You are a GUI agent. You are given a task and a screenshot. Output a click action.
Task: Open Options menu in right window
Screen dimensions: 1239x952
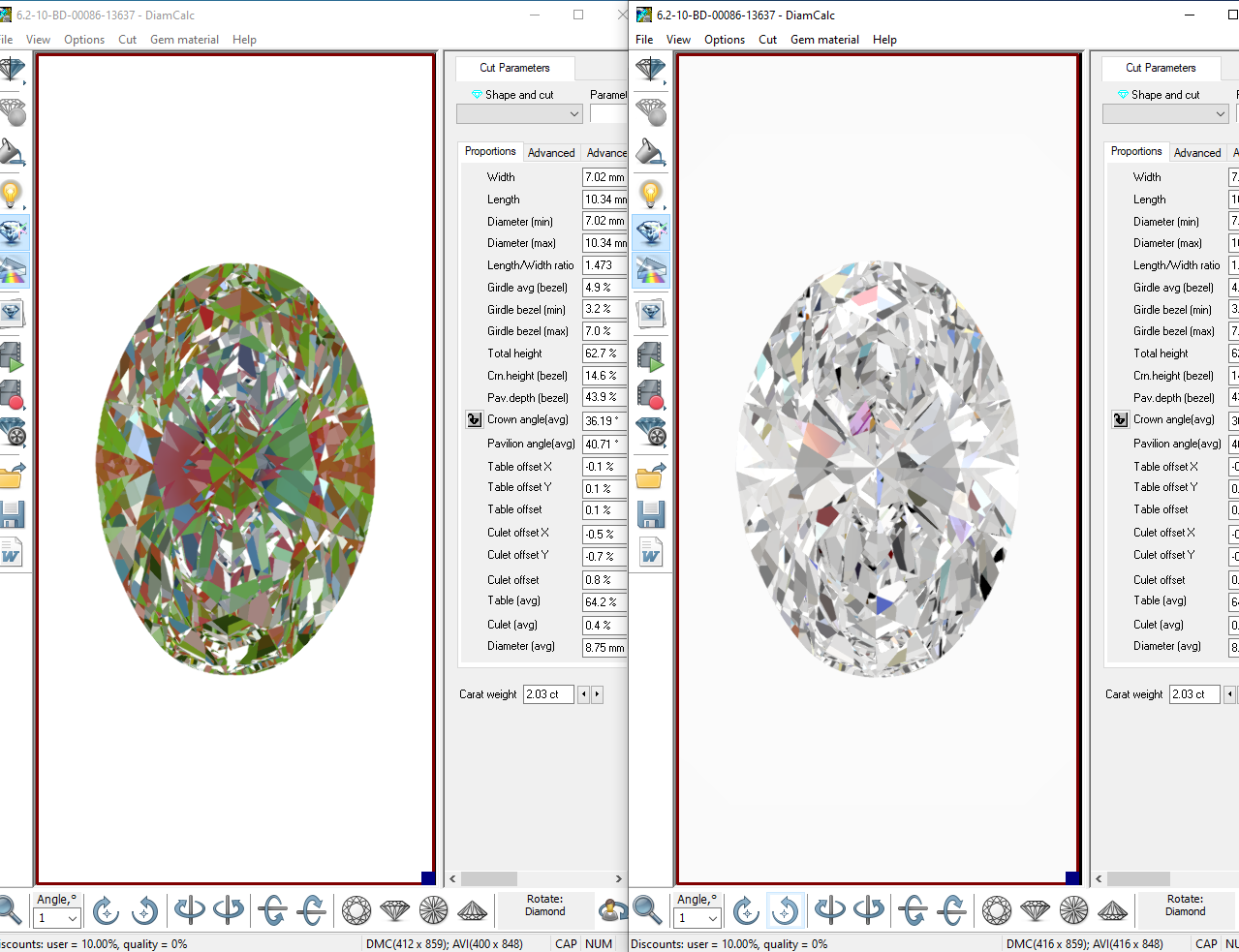(724, 40)
